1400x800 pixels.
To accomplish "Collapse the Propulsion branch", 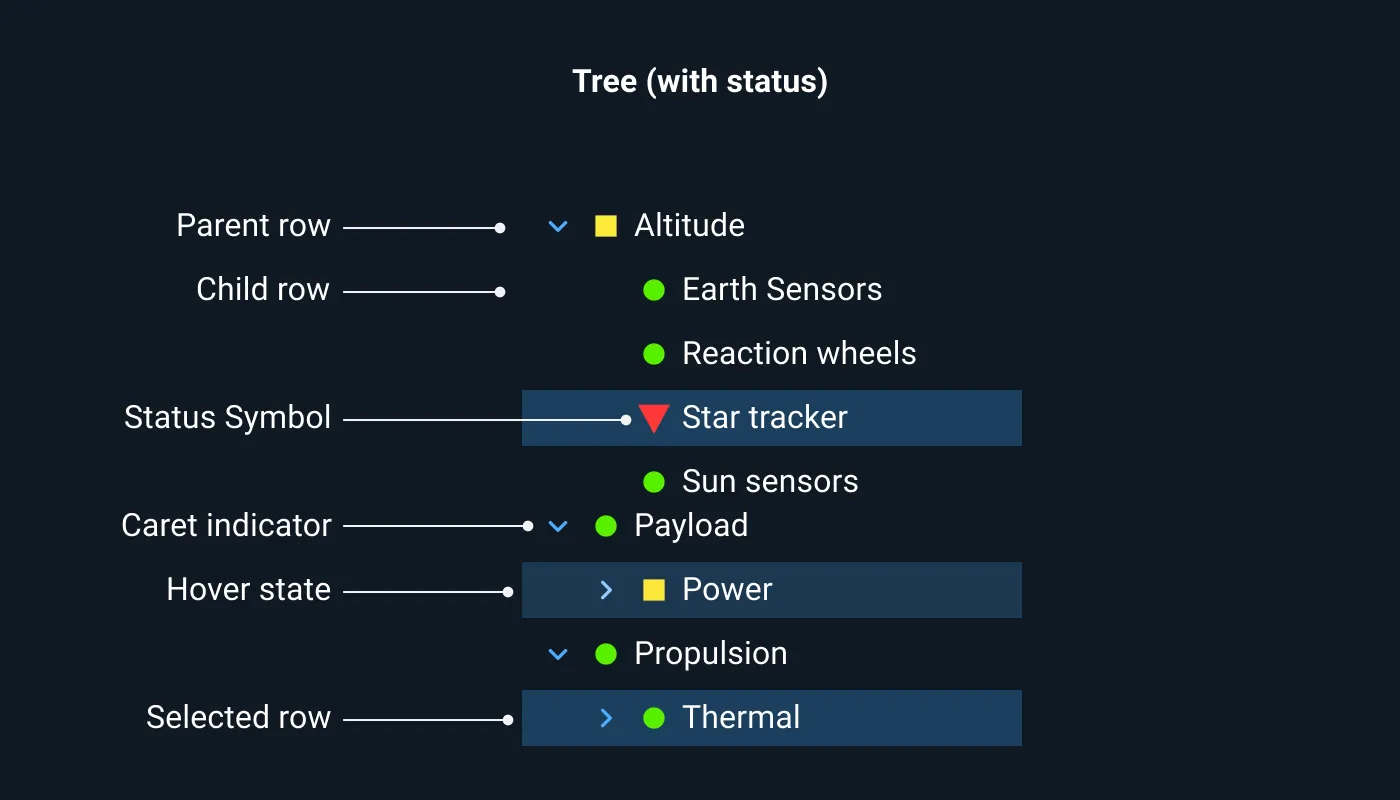I will coord(557,654).
